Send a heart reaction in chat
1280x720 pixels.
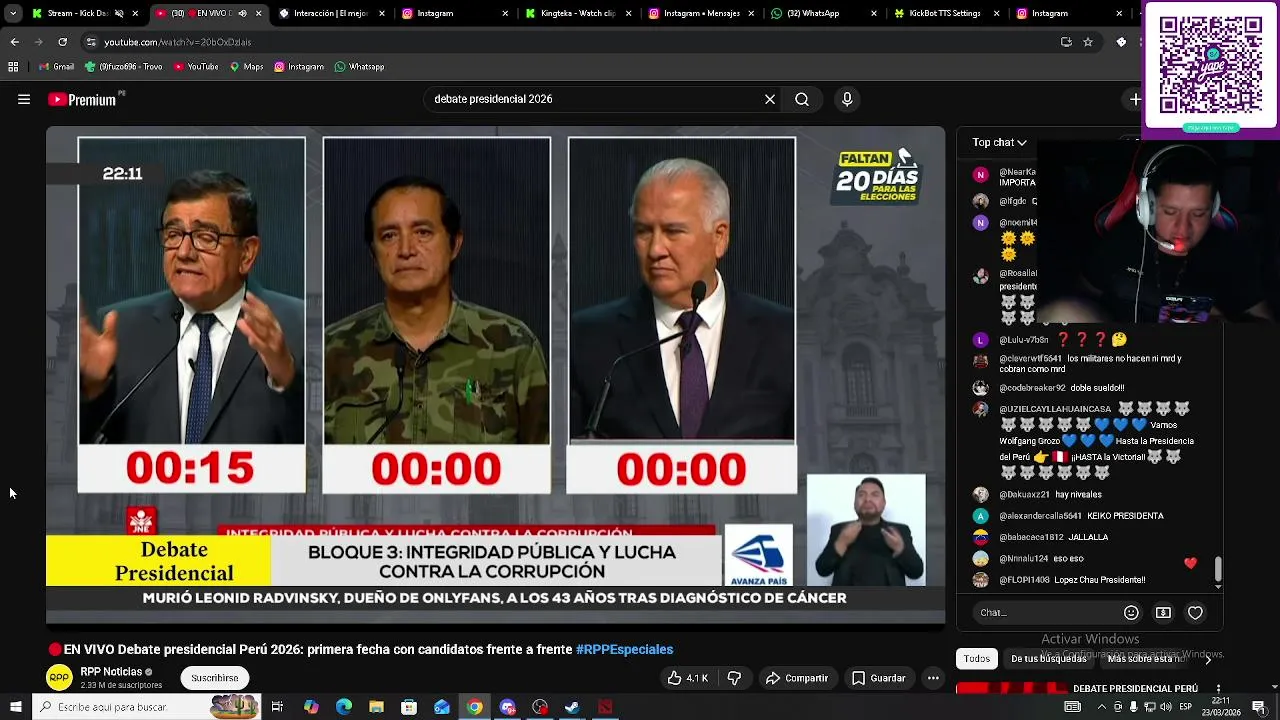(1195, 612)
